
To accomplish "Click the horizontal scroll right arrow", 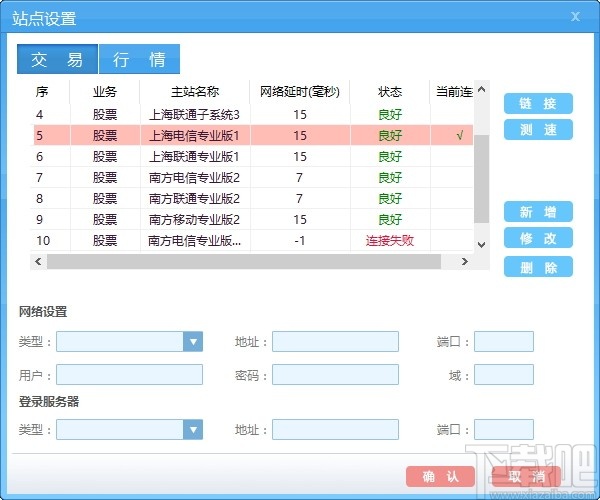I will point(465,261).
